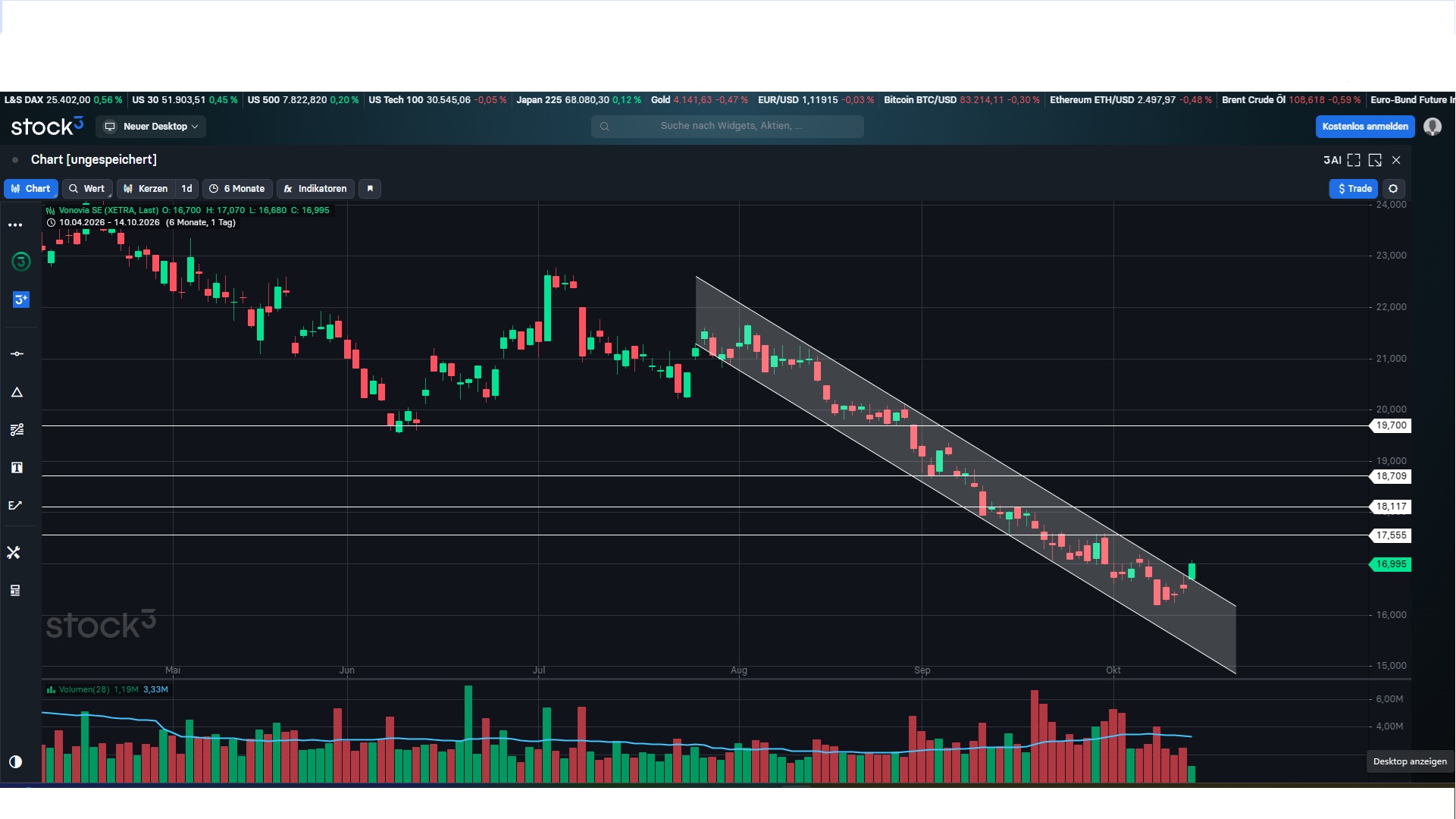Image resolution: width=1456 pixels, height=819 pixels.
Task: Click the blue Trade button
Action: (x=1354, y=189)
